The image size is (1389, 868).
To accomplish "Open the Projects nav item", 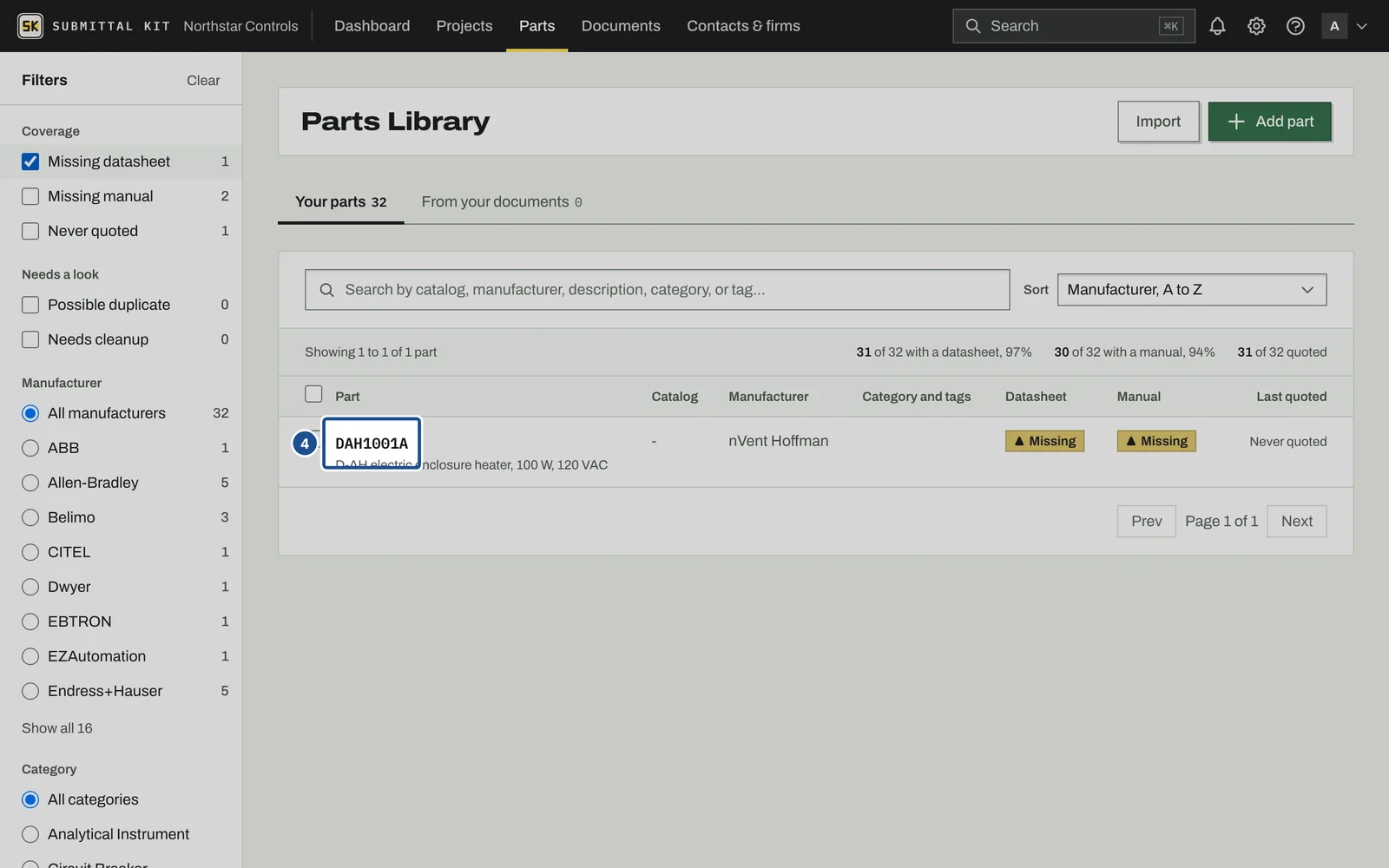I will [464, 26].
